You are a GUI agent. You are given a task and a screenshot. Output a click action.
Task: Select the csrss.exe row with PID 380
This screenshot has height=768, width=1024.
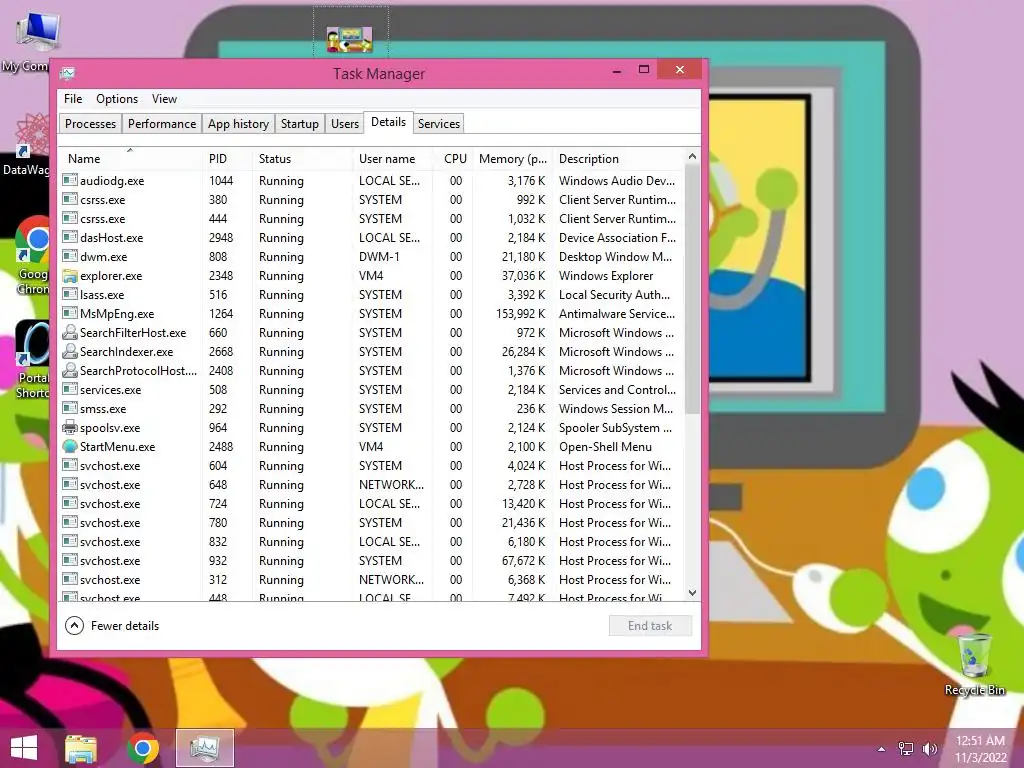pos(370,200)
